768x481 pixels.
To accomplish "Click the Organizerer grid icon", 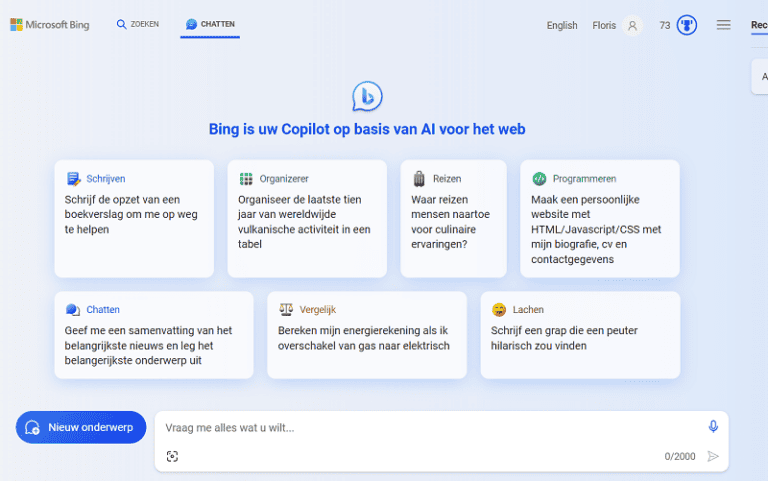I will coord(246,179).
